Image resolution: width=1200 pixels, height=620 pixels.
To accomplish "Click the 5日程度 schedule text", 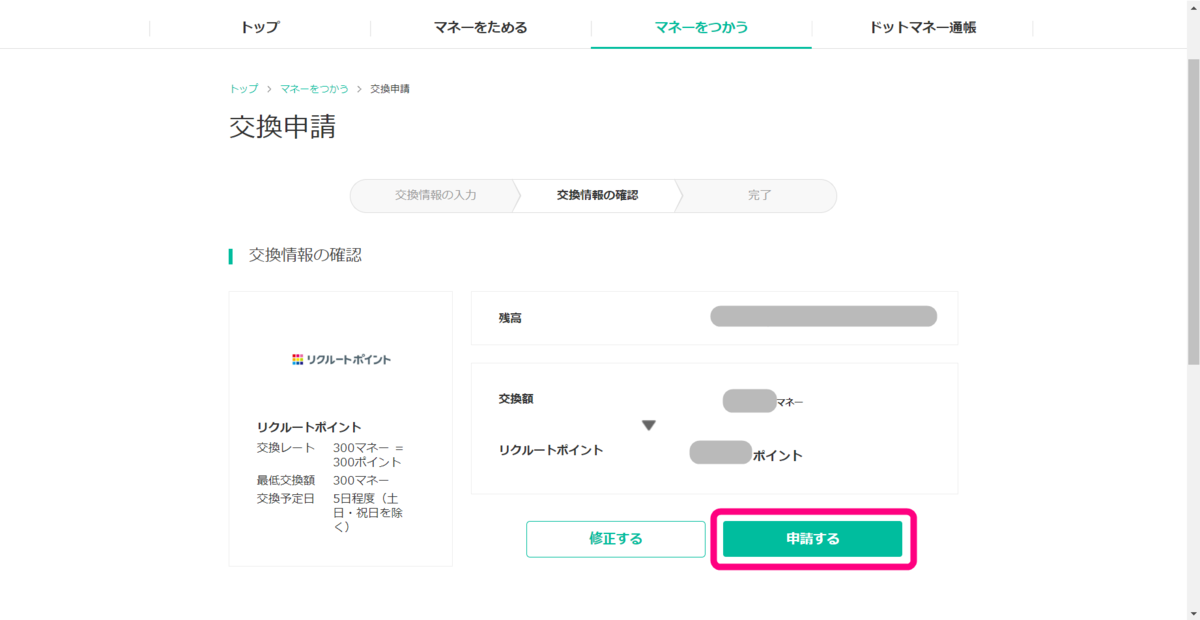I will [x=367, y=512].
